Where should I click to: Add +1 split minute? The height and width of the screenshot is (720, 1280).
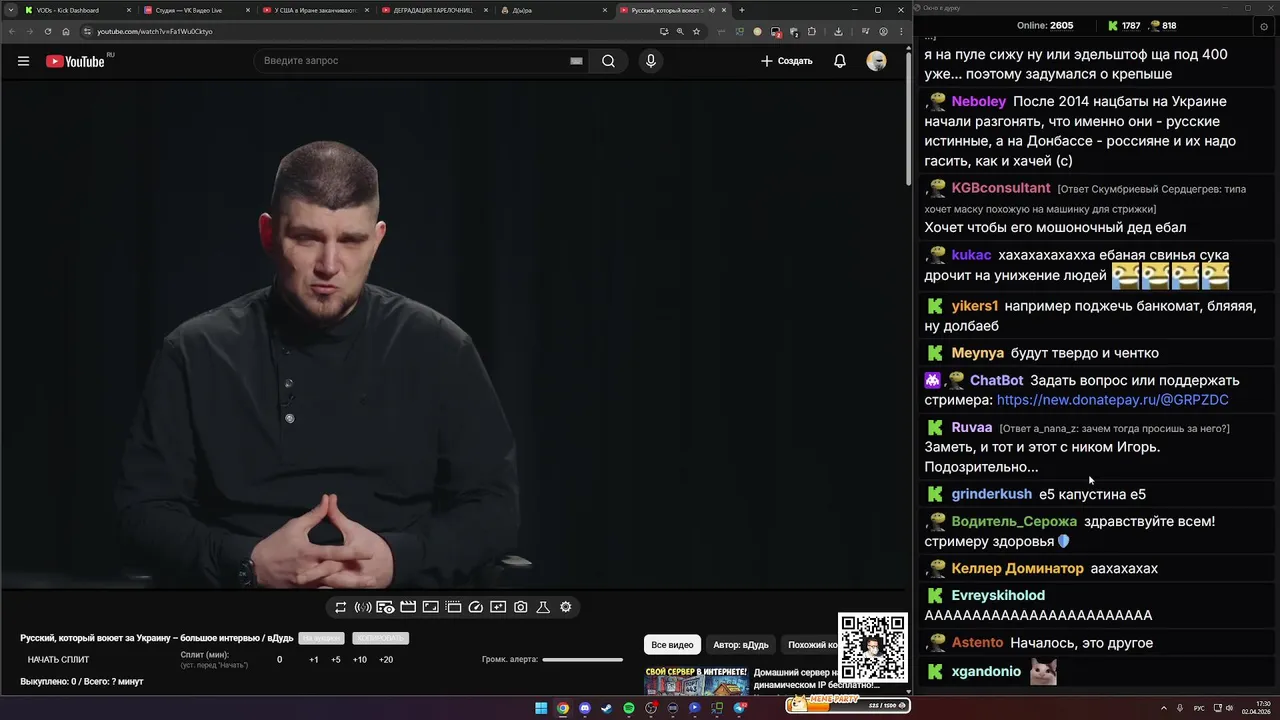coord(313,659)
